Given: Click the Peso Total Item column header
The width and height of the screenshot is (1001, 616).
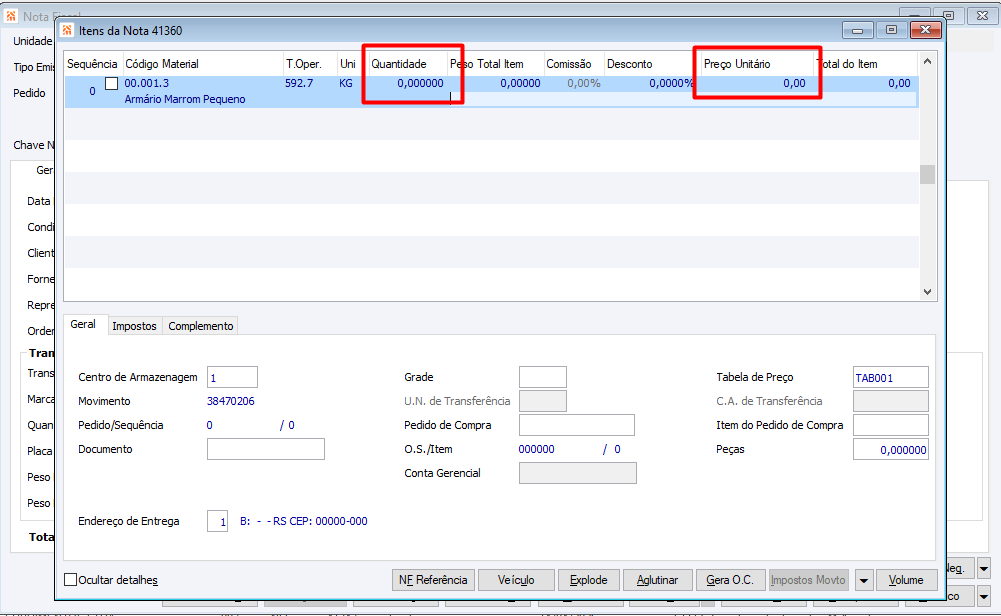Looking at the screenshot, I should pos(486,64).
